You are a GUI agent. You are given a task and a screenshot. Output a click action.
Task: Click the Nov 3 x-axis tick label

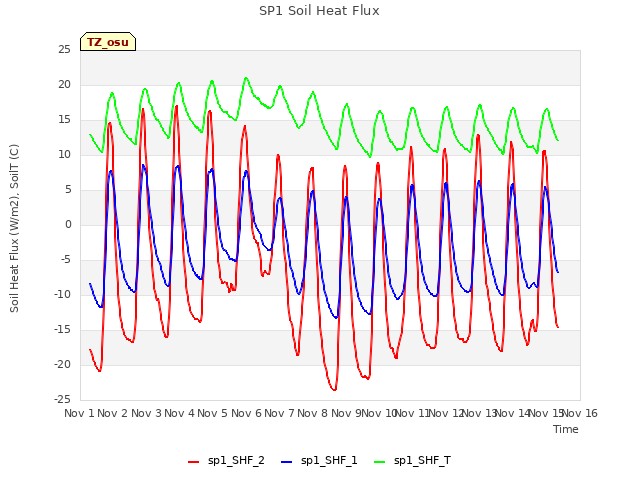coord(146,413)
